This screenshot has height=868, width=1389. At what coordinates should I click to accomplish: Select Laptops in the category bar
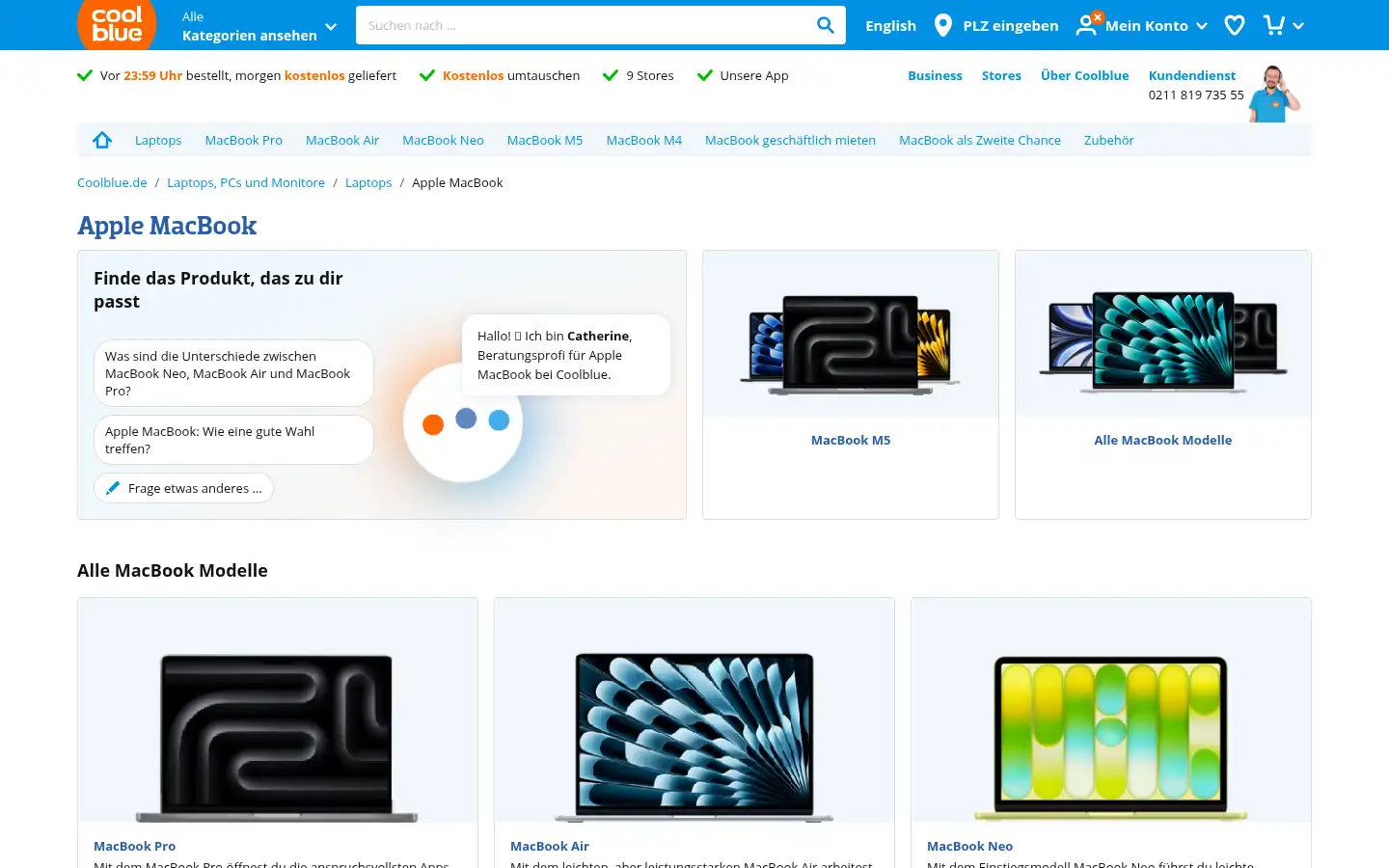[158, 140]
